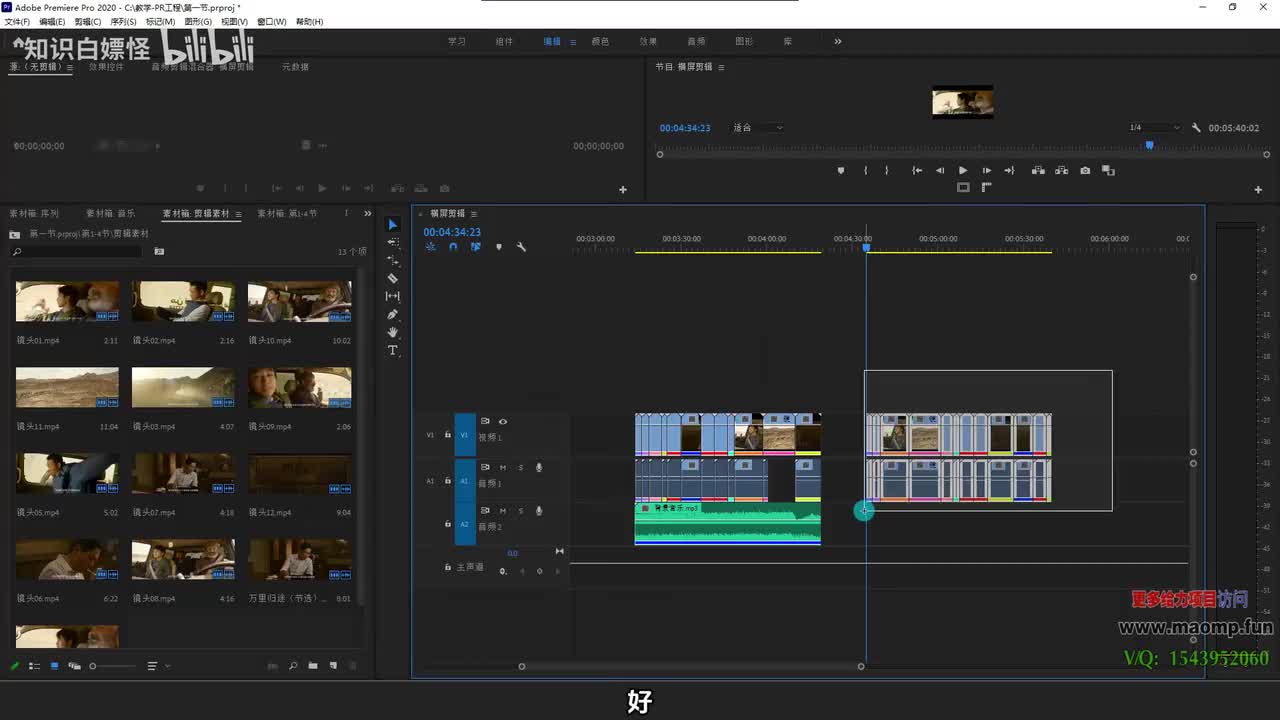Expand the workspace overflow chevron

pyautogui.click(x=837, y=41)
